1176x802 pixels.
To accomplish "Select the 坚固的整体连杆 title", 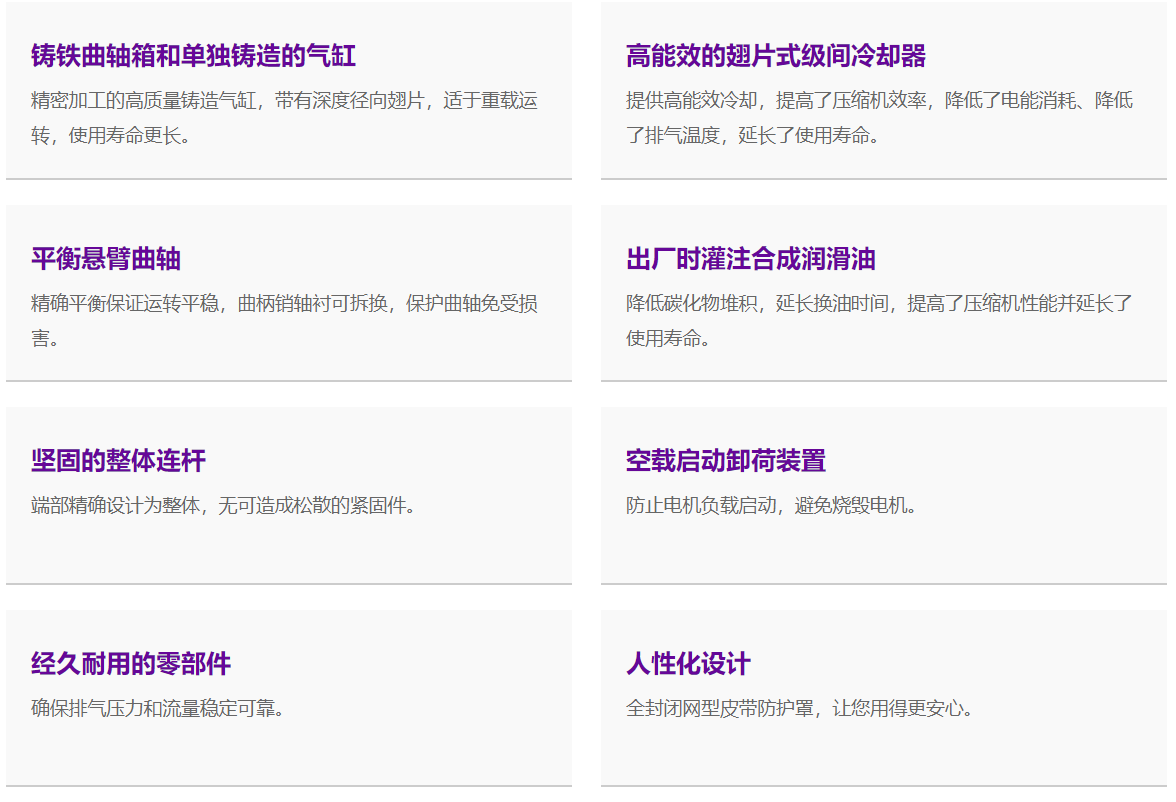I will click(x=118, y=461).
